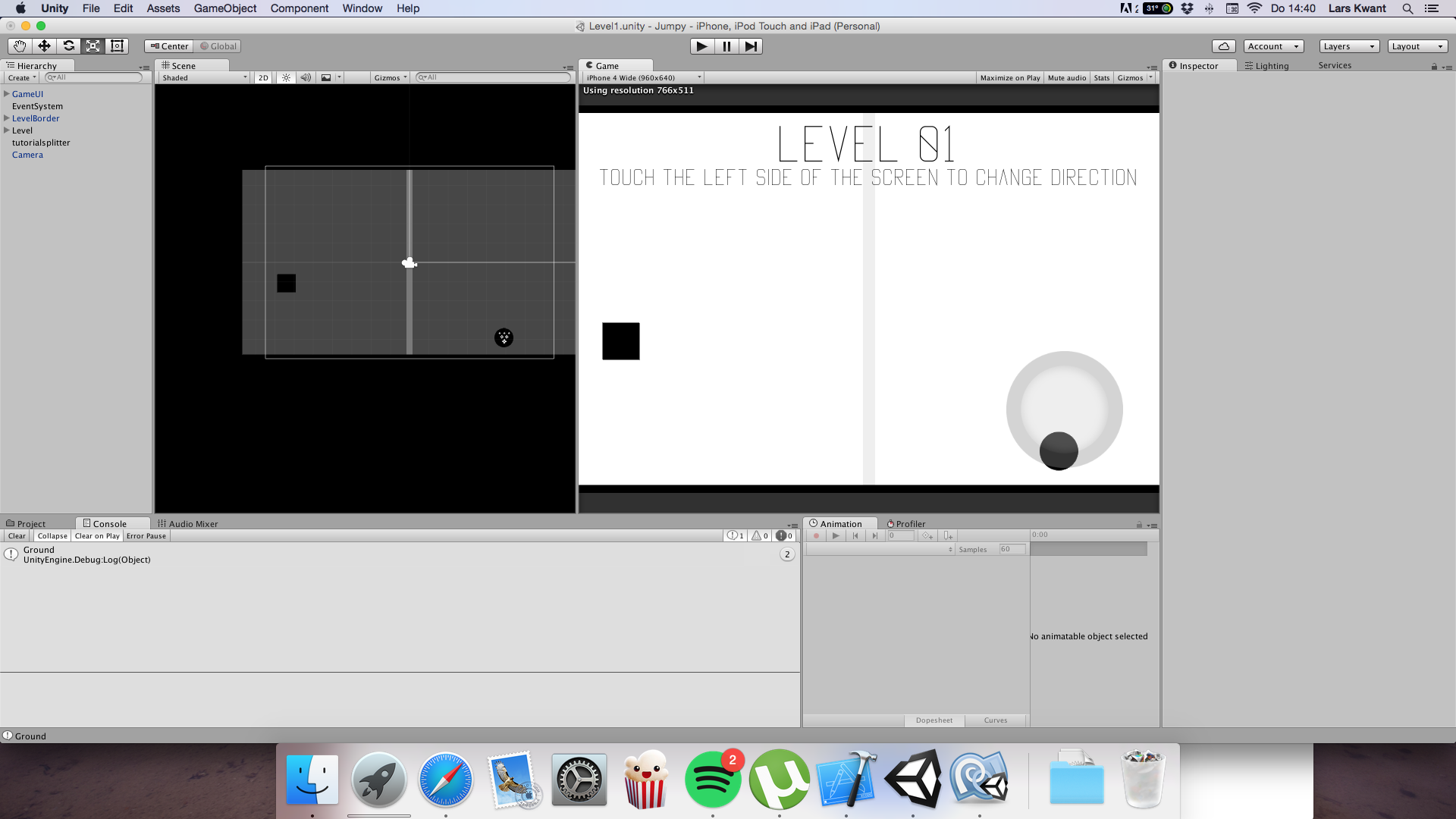Toggle Error Pause option

pos(146,535)
